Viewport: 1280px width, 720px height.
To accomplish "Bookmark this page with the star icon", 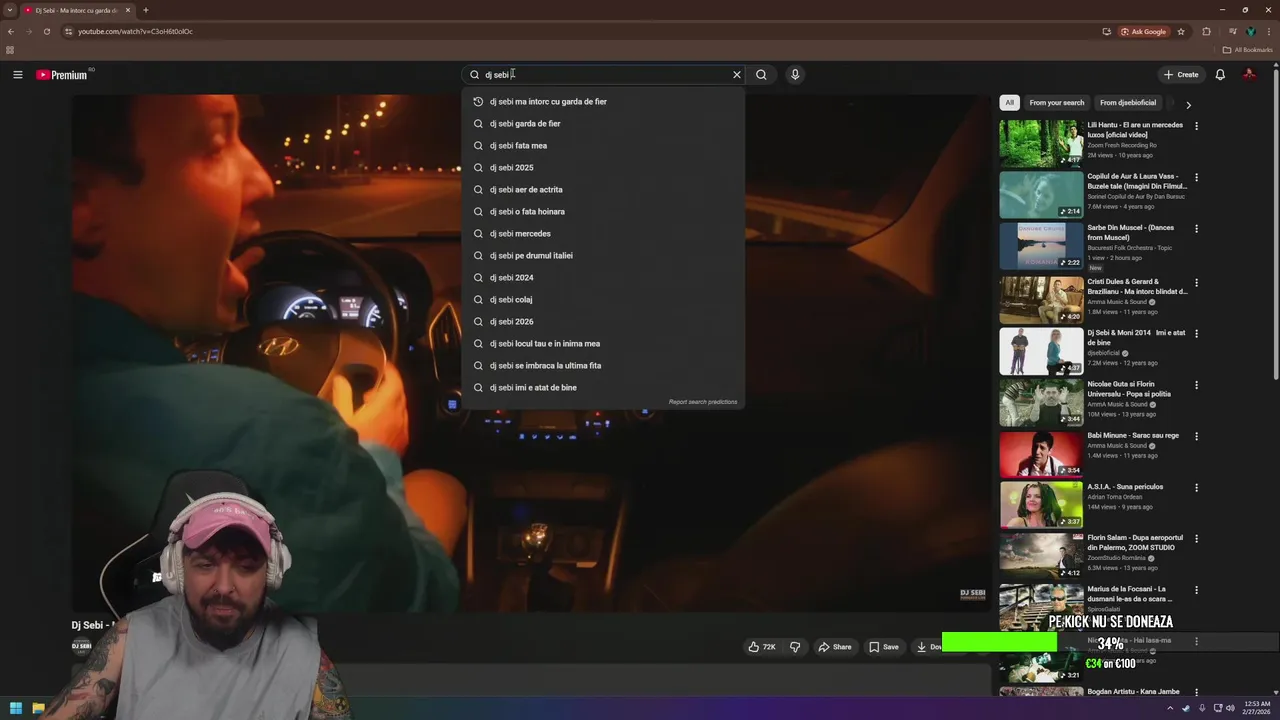I will [1181, 31].
